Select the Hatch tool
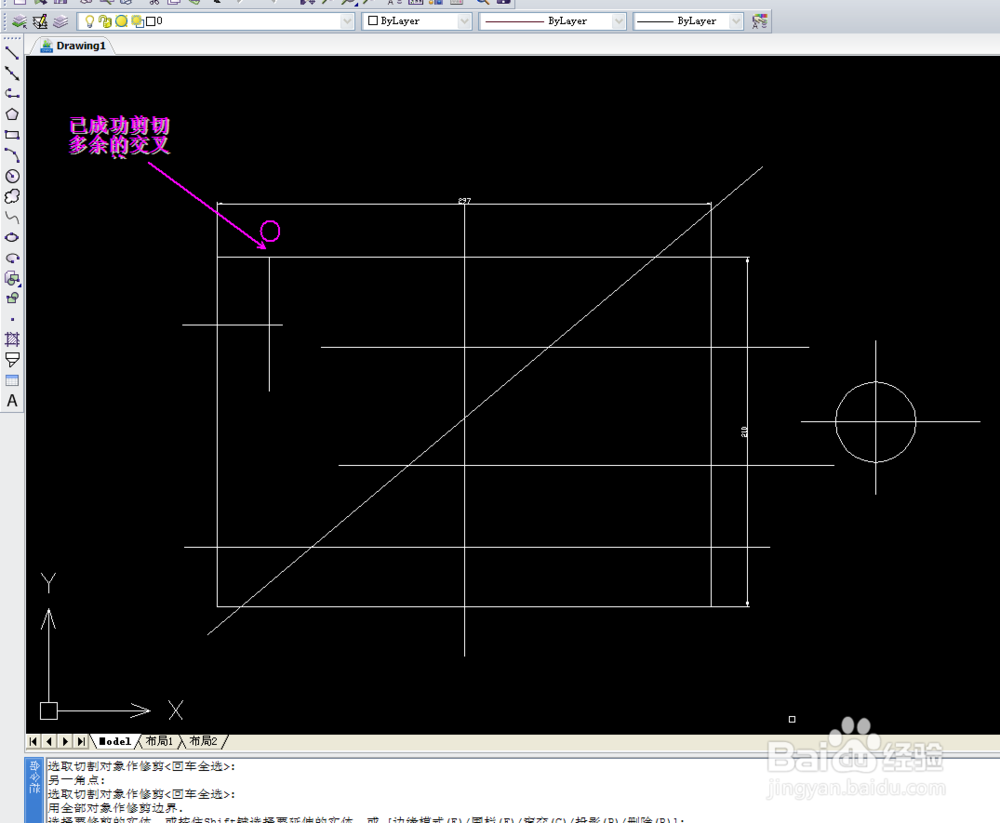1000x823 pixels. (11, 339)
